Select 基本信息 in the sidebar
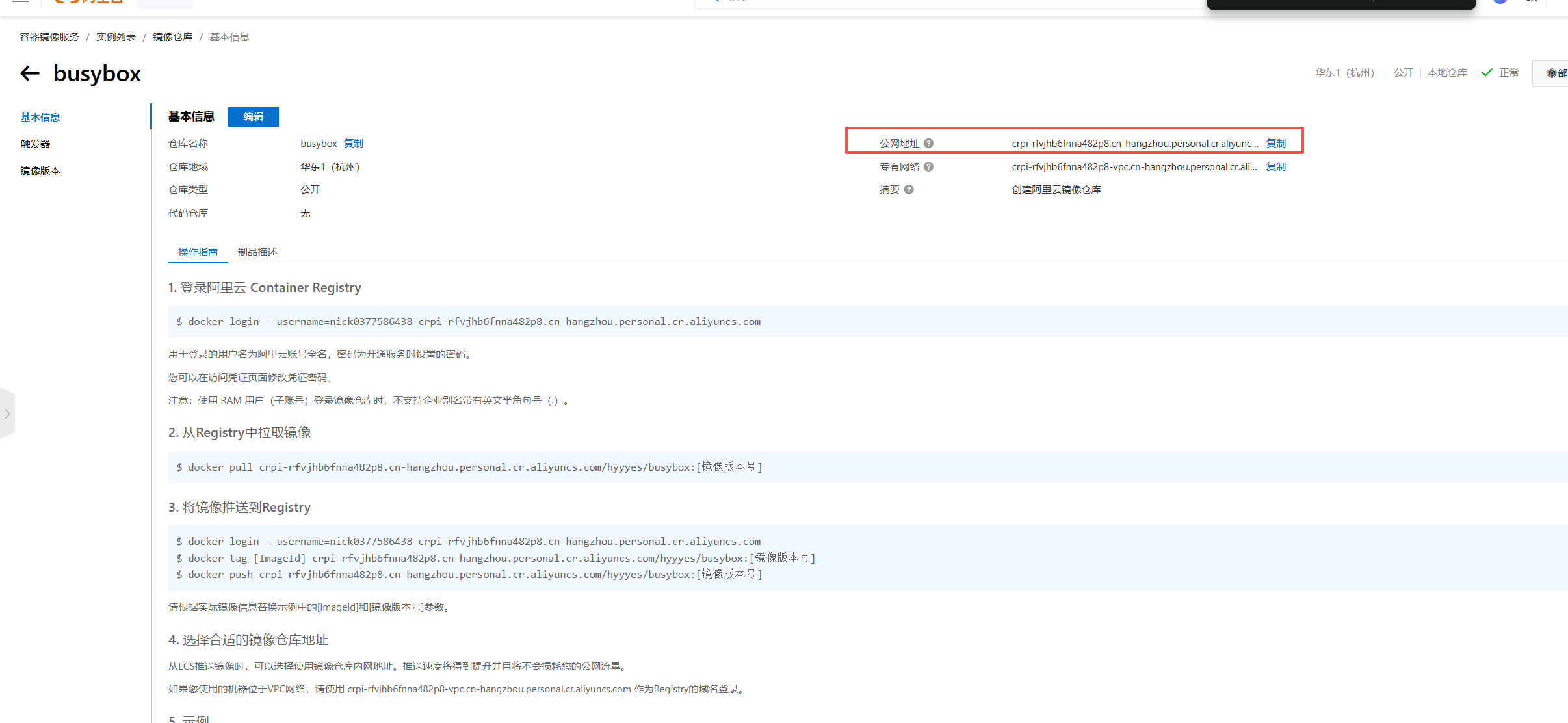Viewport: 1568px width, 723px height. 40,118
